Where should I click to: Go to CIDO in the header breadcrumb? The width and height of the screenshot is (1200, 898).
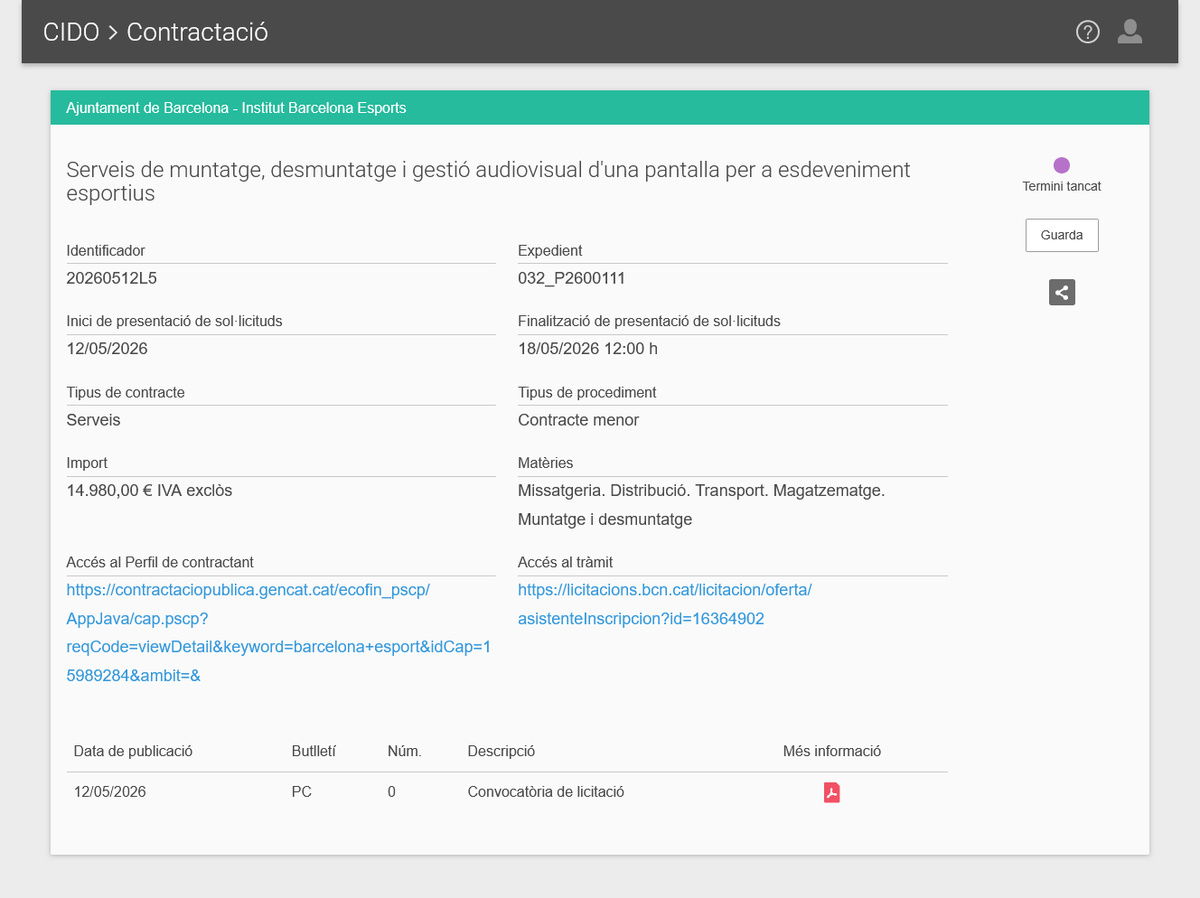pos(71,32)
